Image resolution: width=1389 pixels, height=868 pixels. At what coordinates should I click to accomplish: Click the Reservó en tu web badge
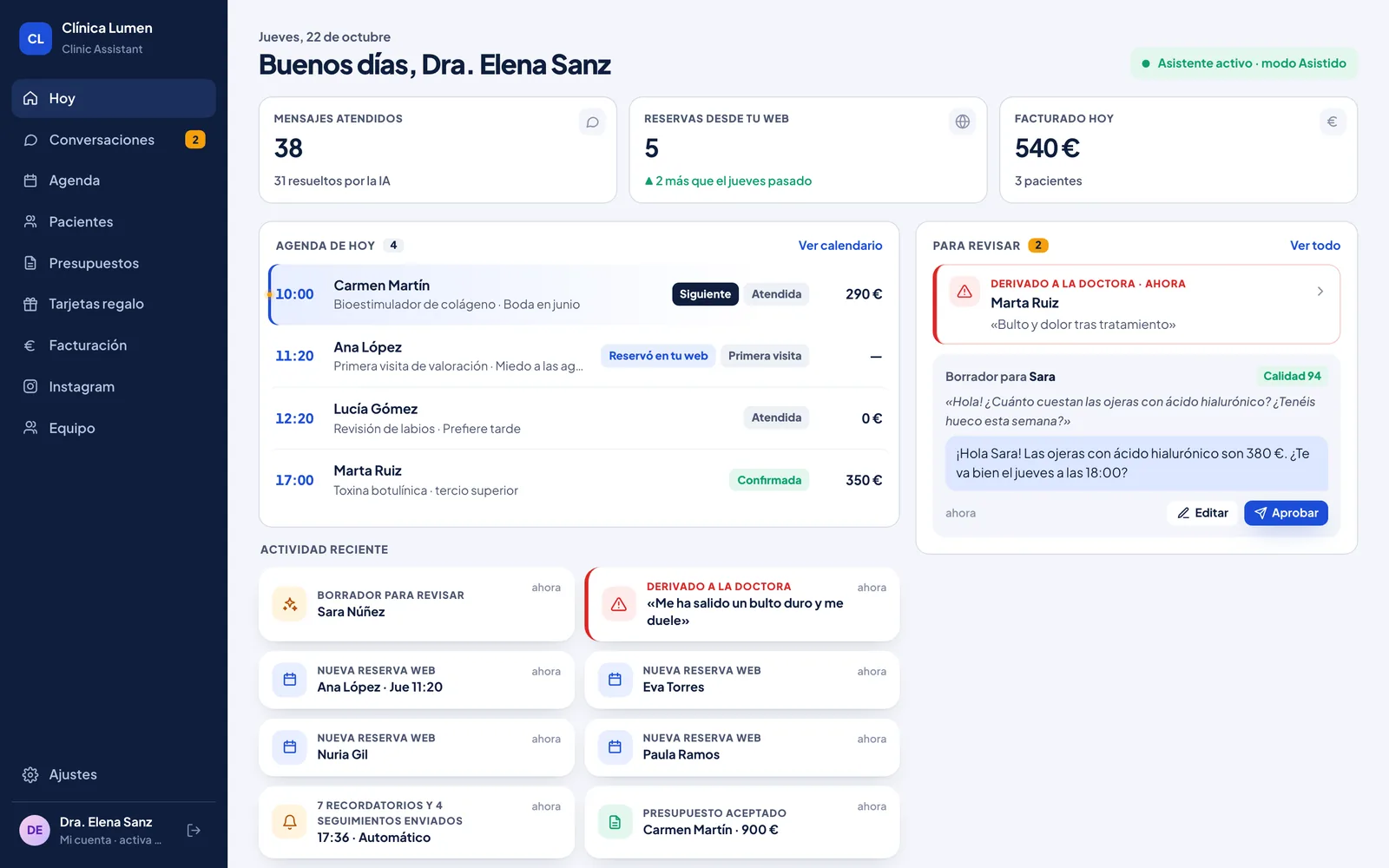coord(658,356)
